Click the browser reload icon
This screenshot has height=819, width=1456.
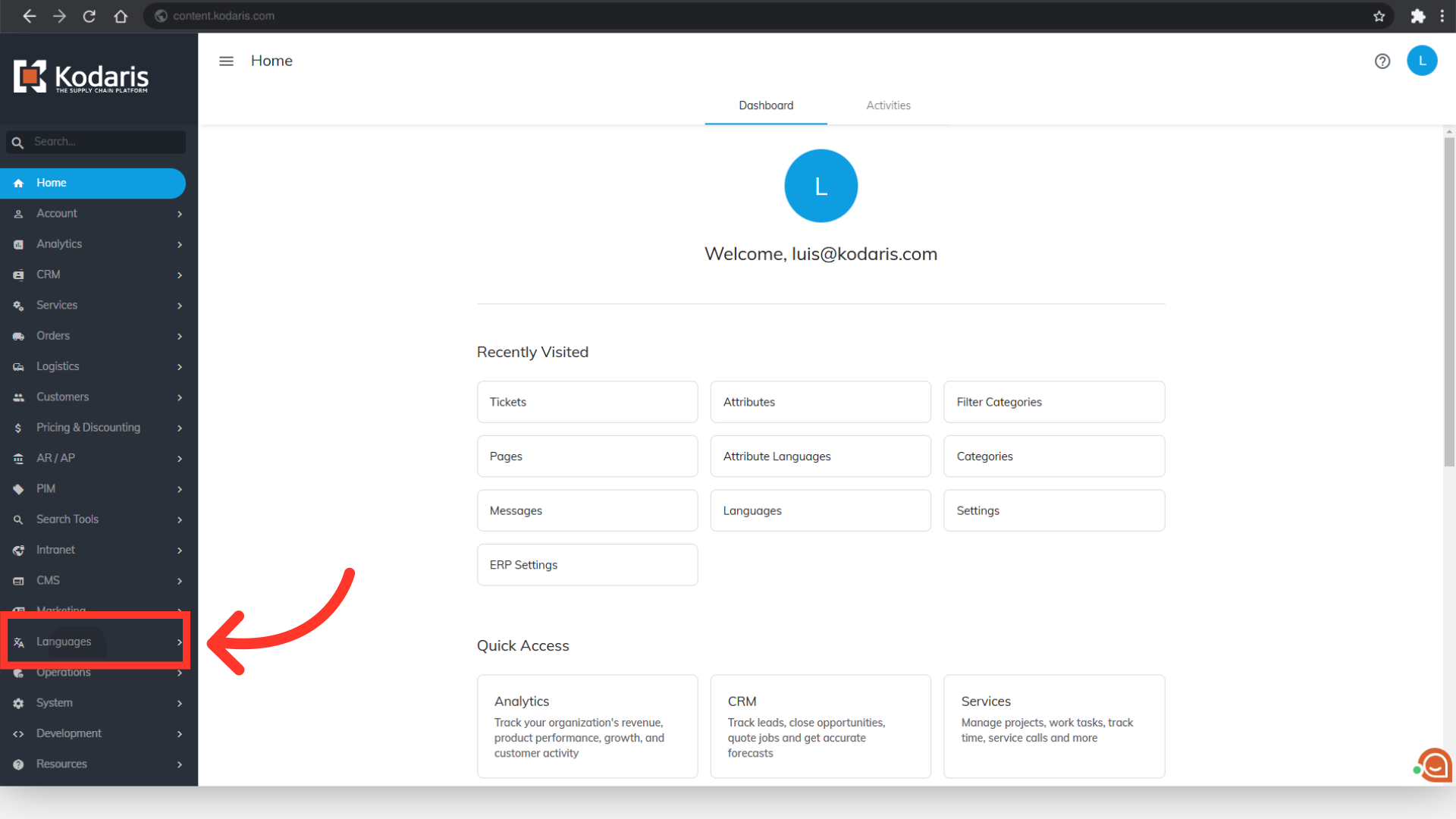(89, 16)
